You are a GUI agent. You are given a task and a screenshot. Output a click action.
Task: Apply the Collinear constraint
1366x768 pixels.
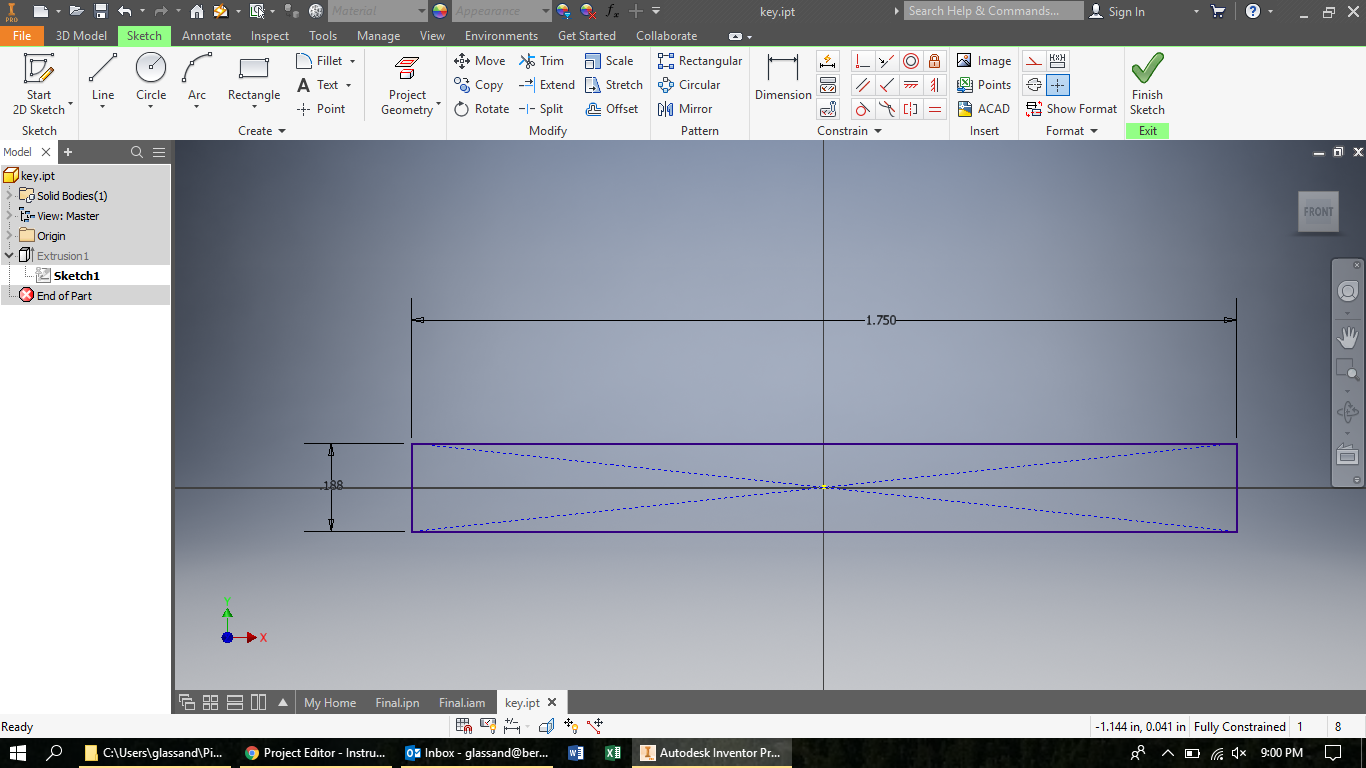886,61
